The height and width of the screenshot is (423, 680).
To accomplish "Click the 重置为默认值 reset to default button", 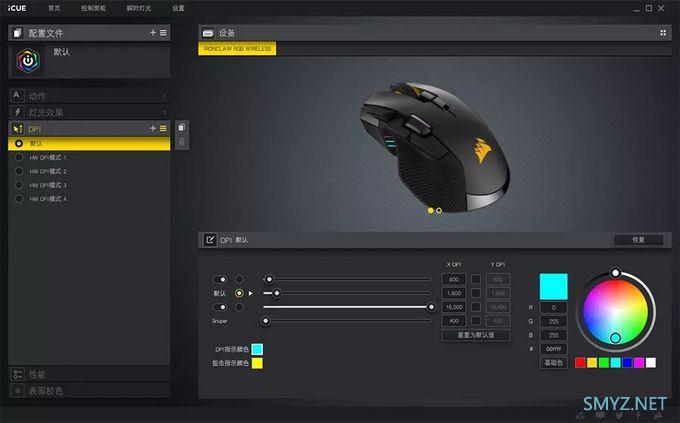I will [x=476, y=335].
